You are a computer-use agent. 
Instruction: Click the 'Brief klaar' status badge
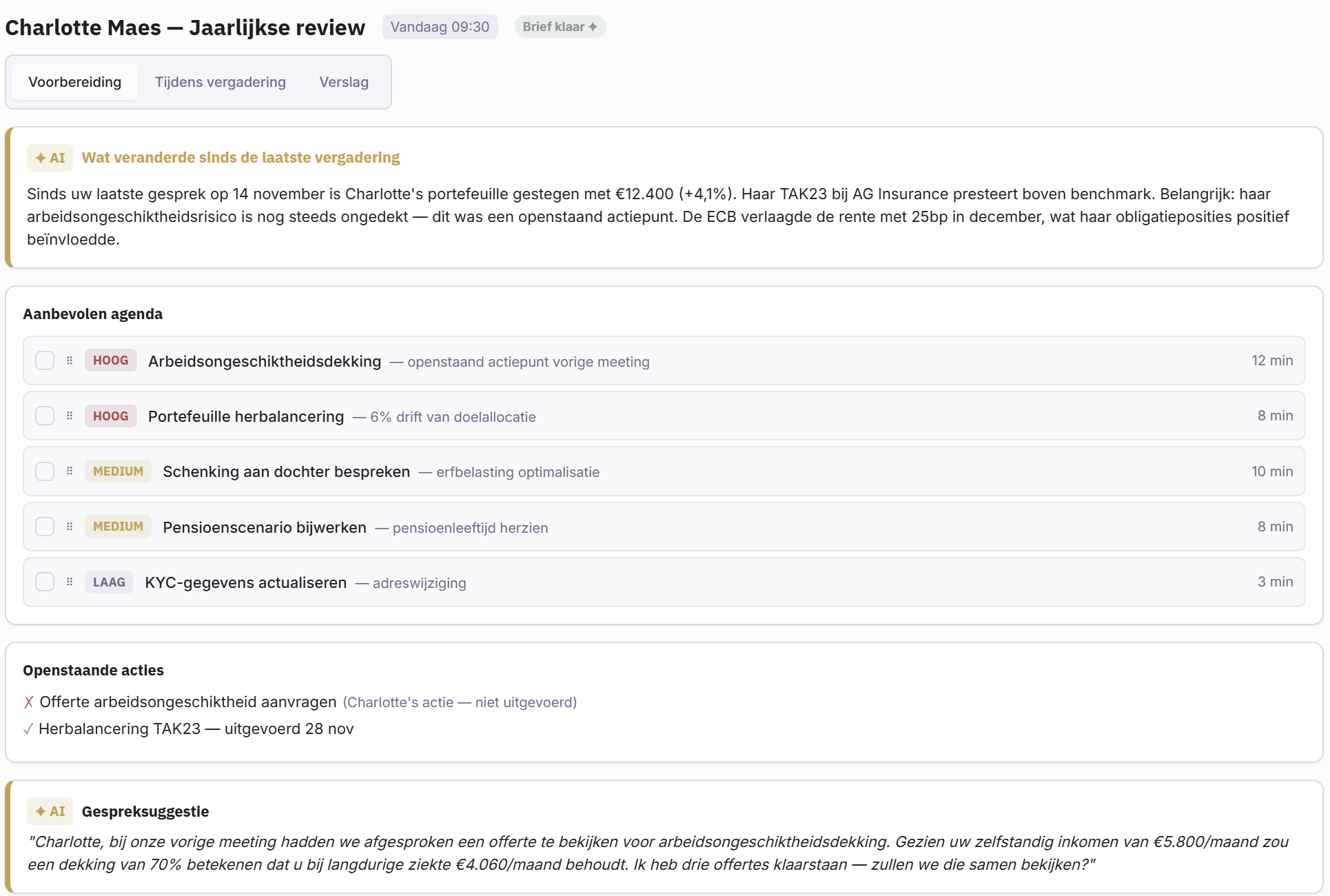[560, 27]
